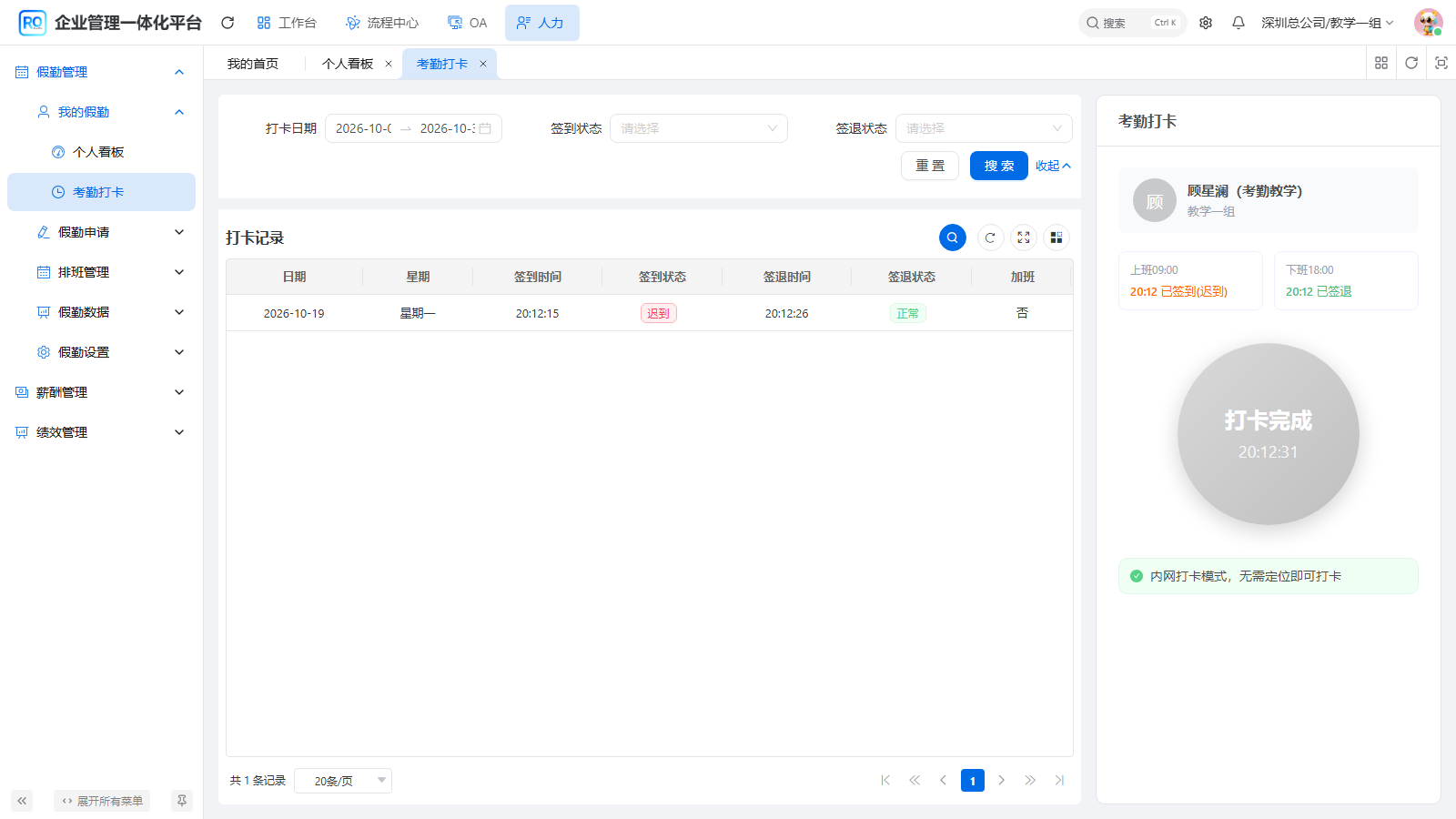Click the RO platform logo

coord(32,23)
